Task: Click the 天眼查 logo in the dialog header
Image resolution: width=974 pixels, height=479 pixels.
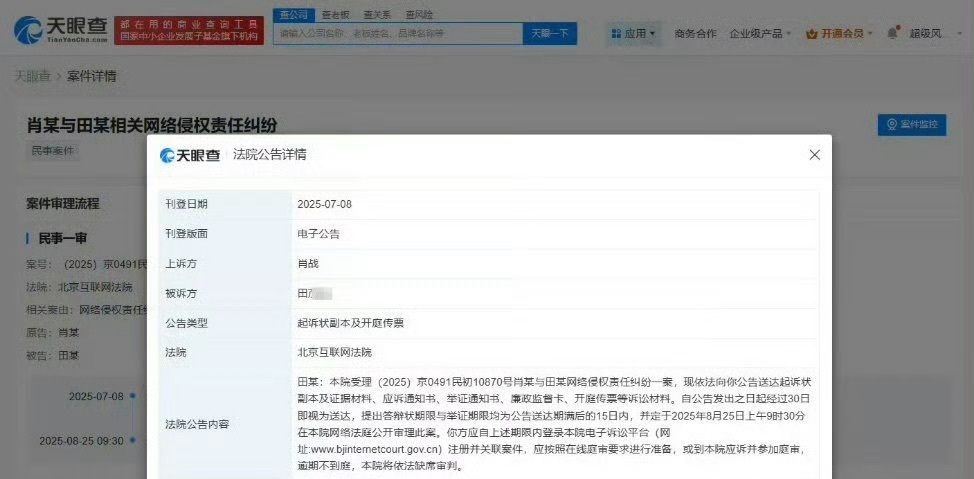Action: 190,155
